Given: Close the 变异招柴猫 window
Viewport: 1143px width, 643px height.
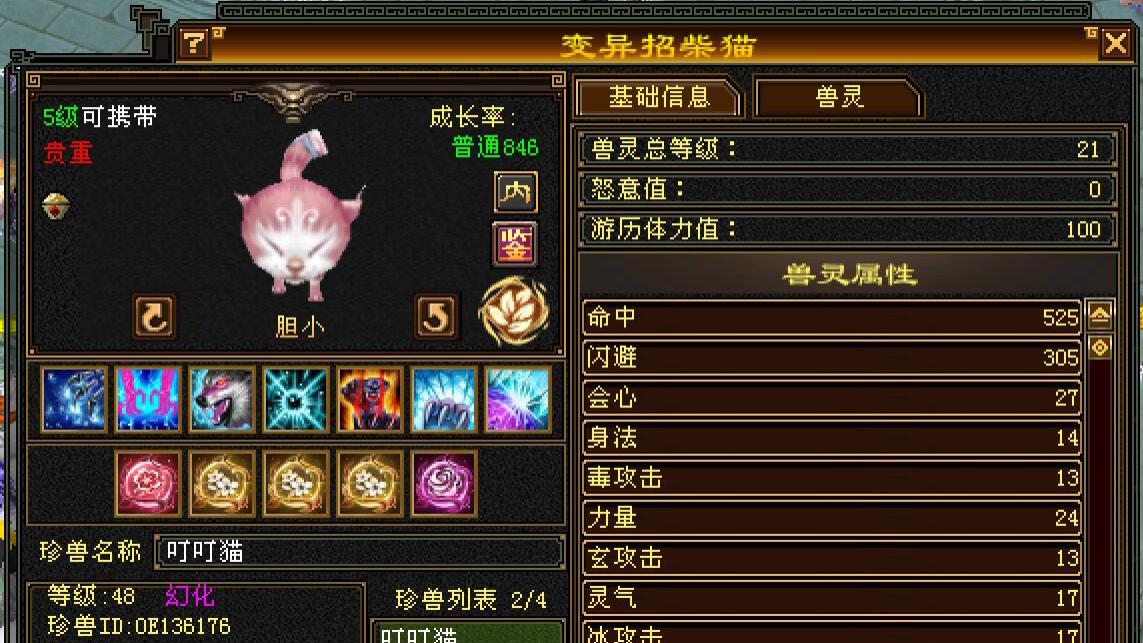Looking at the screenshot, I should (x=1115, y=44).
